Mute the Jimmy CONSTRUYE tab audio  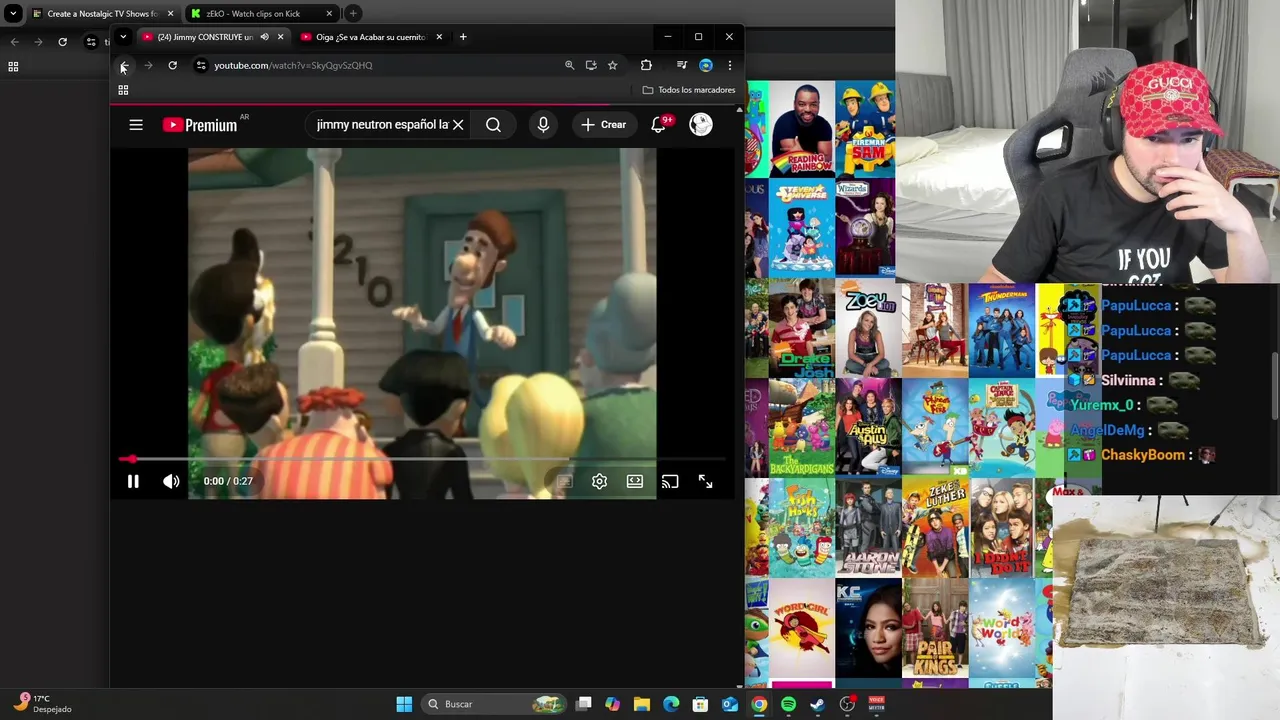(264, 37)
